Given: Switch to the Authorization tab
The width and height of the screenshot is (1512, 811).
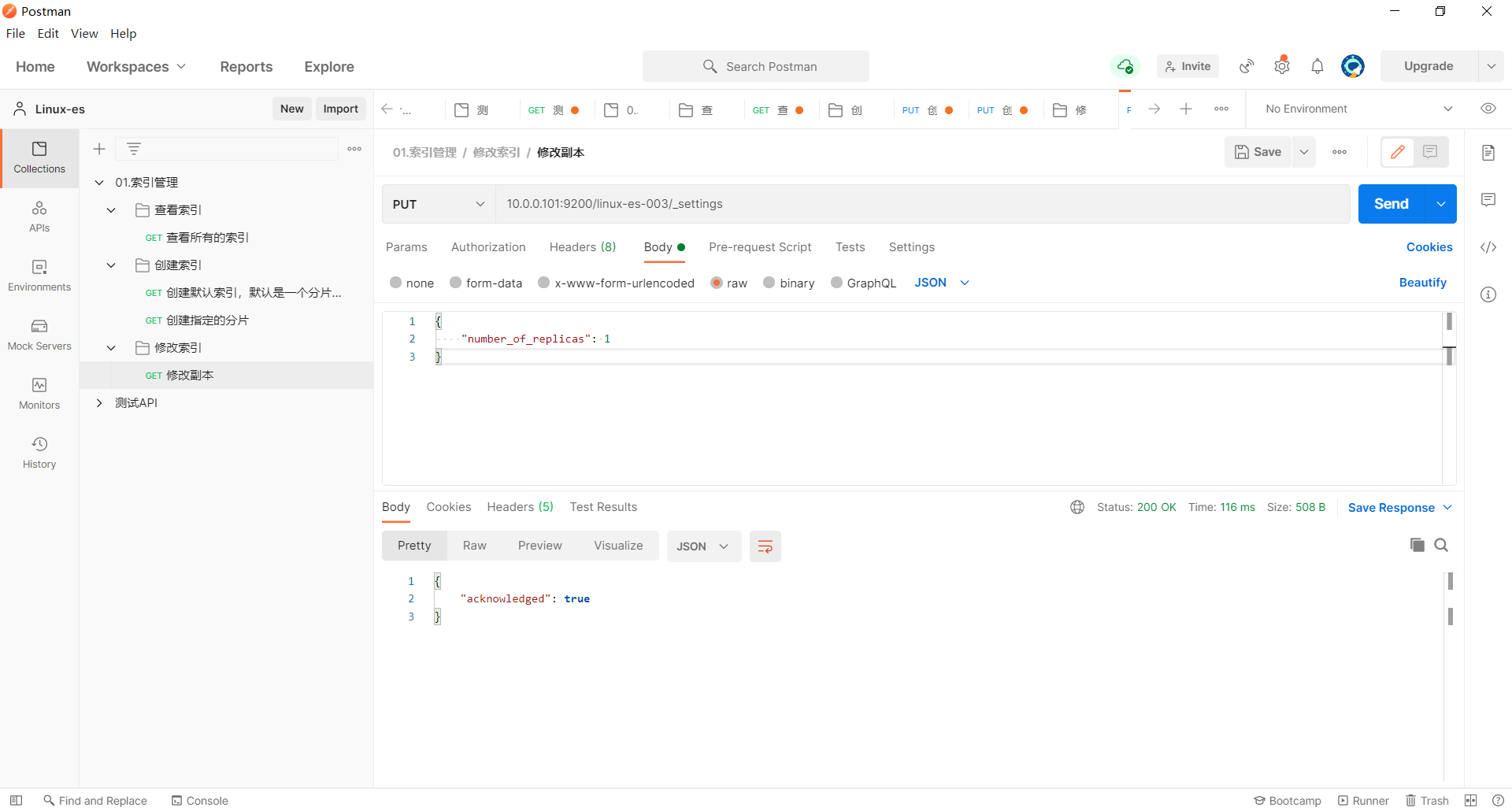Looking at the screenshot, I should (x=488, y=247).
